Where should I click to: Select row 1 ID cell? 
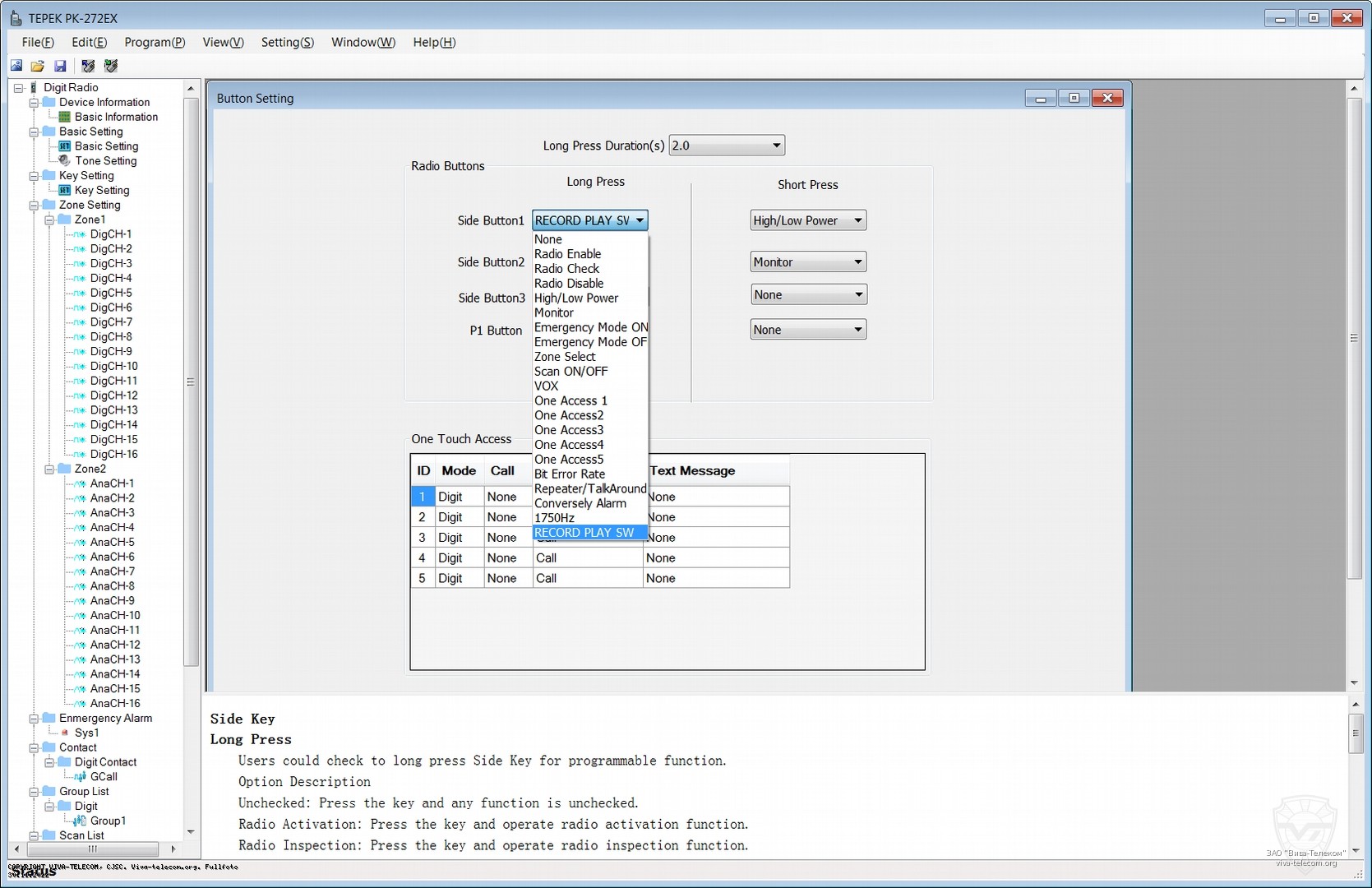click(423, 497)
